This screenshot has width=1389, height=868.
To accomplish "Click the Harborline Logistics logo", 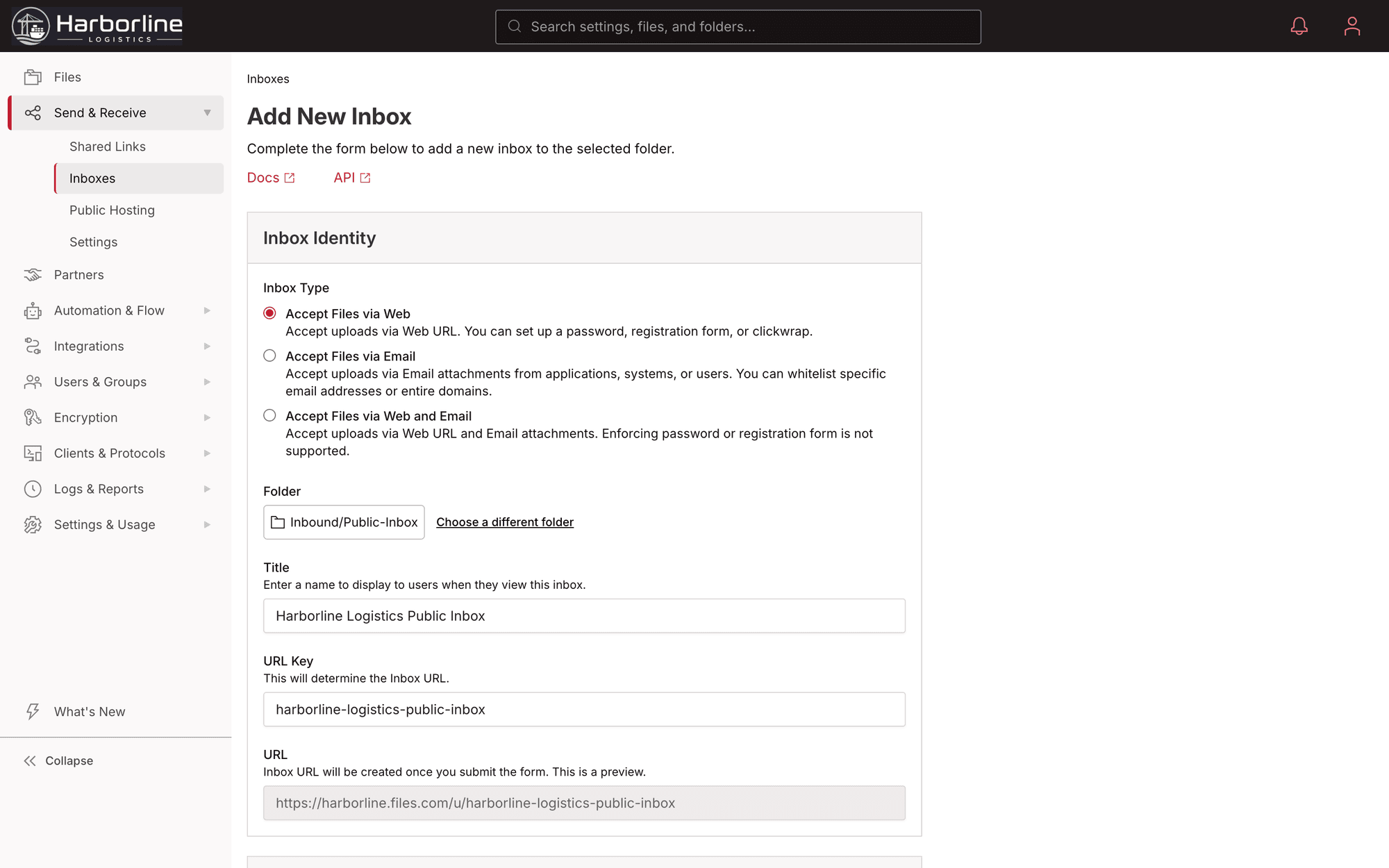I will coord(97,26).
